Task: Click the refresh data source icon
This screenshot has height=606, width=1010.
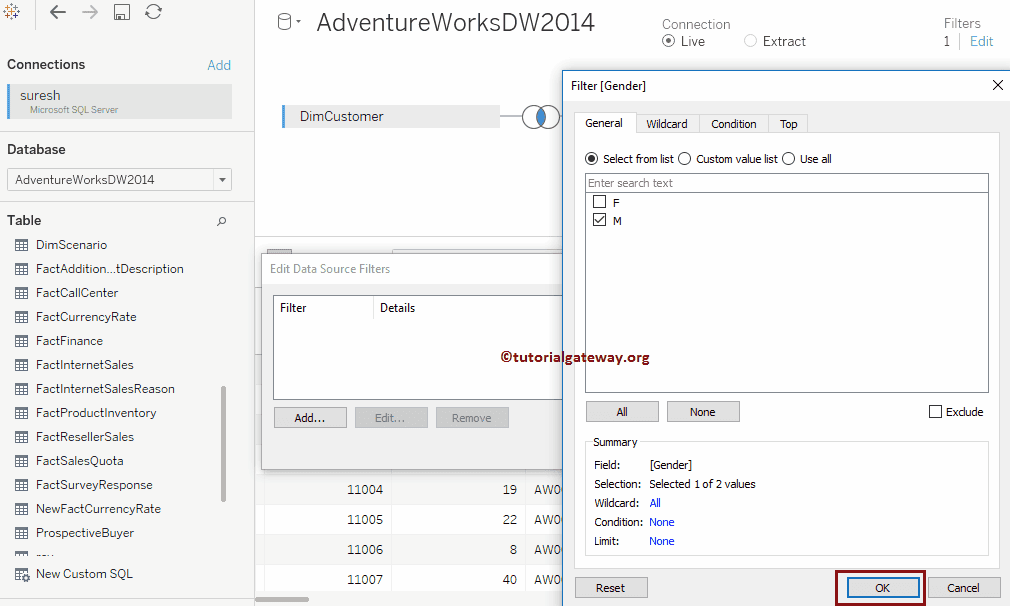Action: [x=153, y=12]
